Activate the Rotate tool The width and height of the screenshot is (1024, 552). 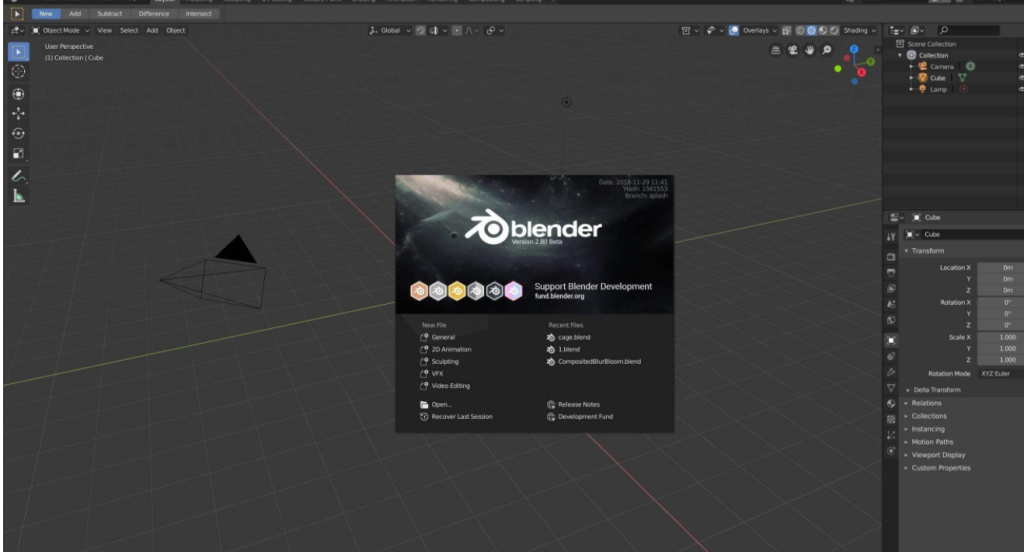[x=18, y=134]
